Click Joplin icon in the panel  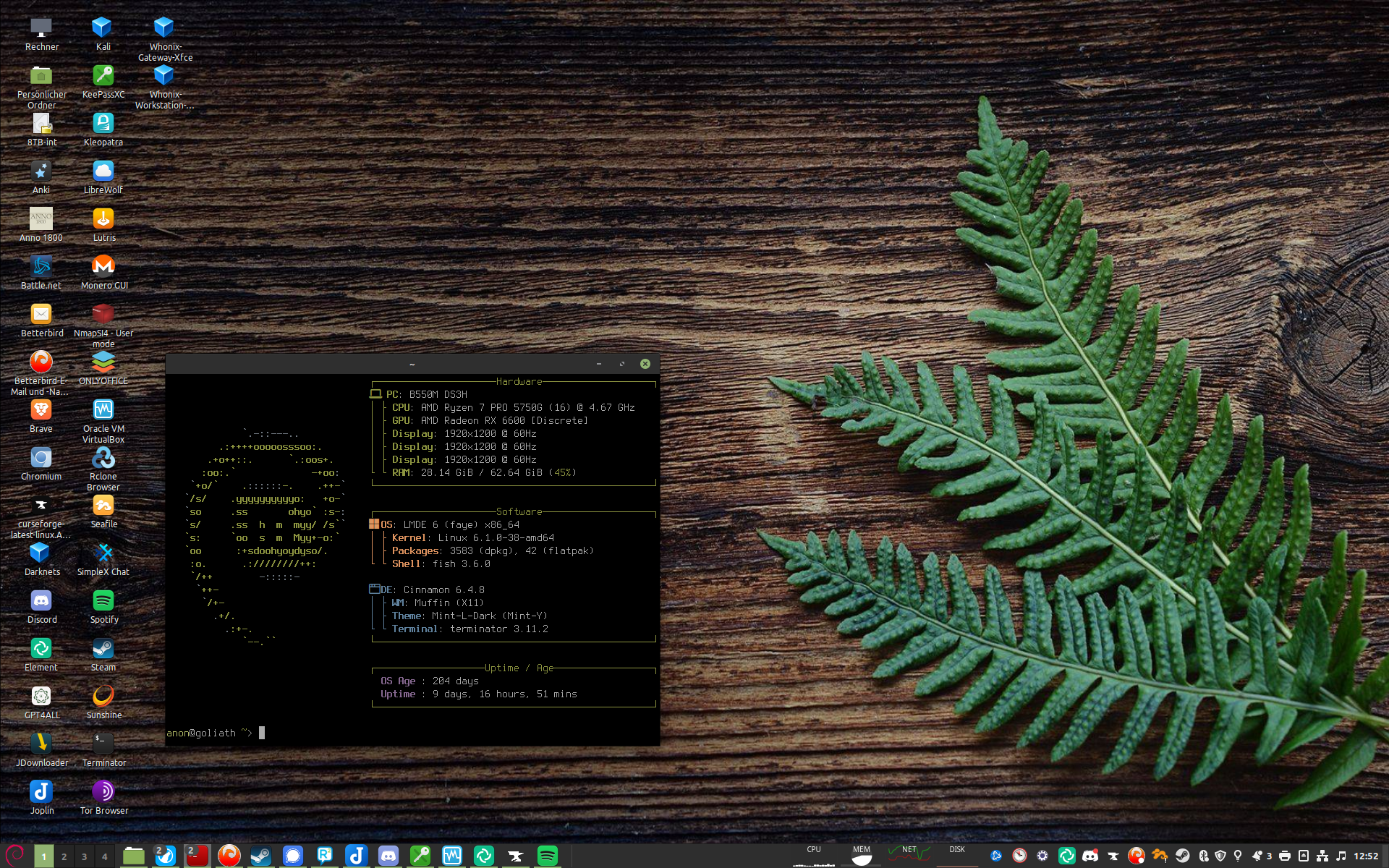[x=356, y=856]
